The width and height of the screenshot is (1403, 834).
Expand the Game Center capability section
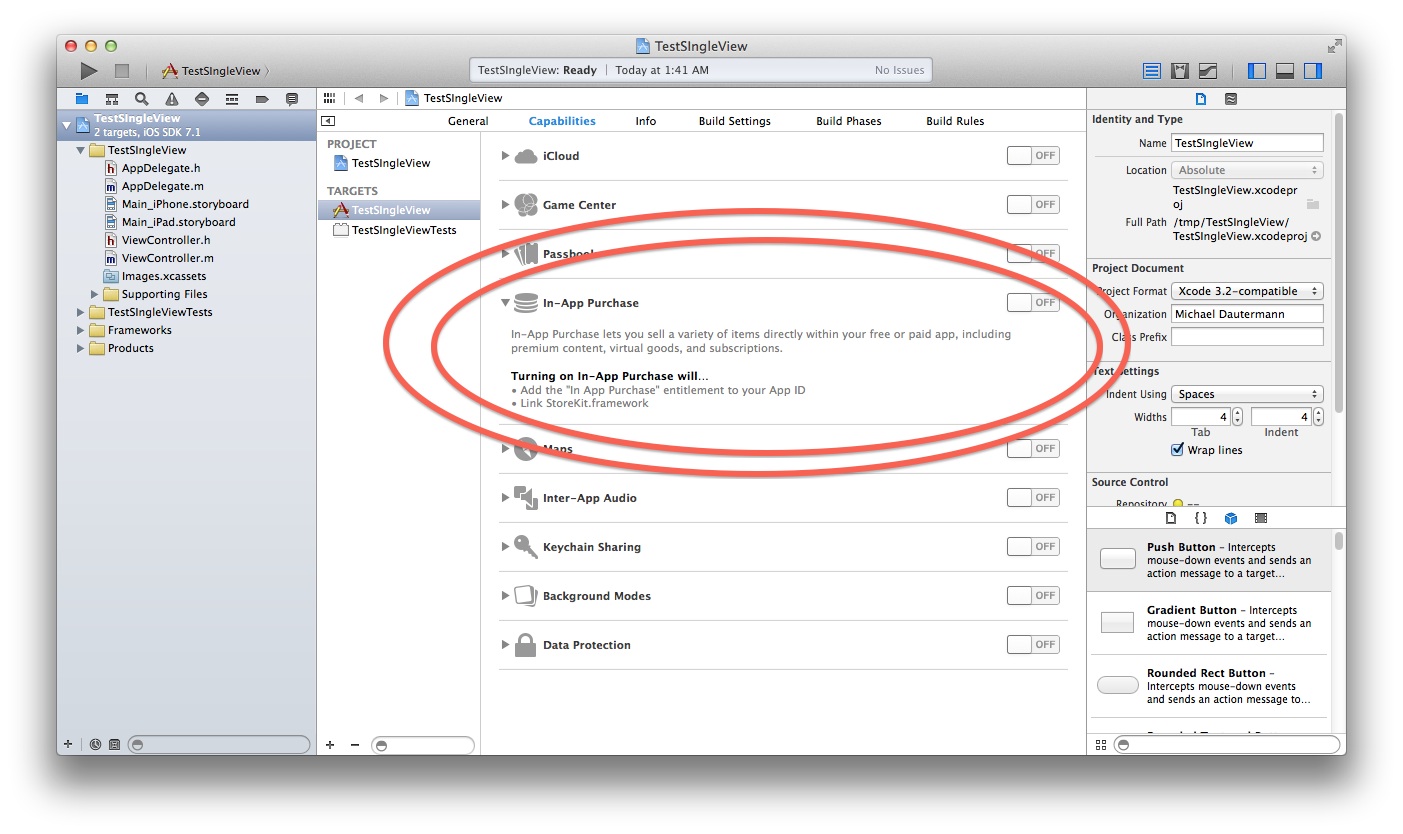coord(505,204)
